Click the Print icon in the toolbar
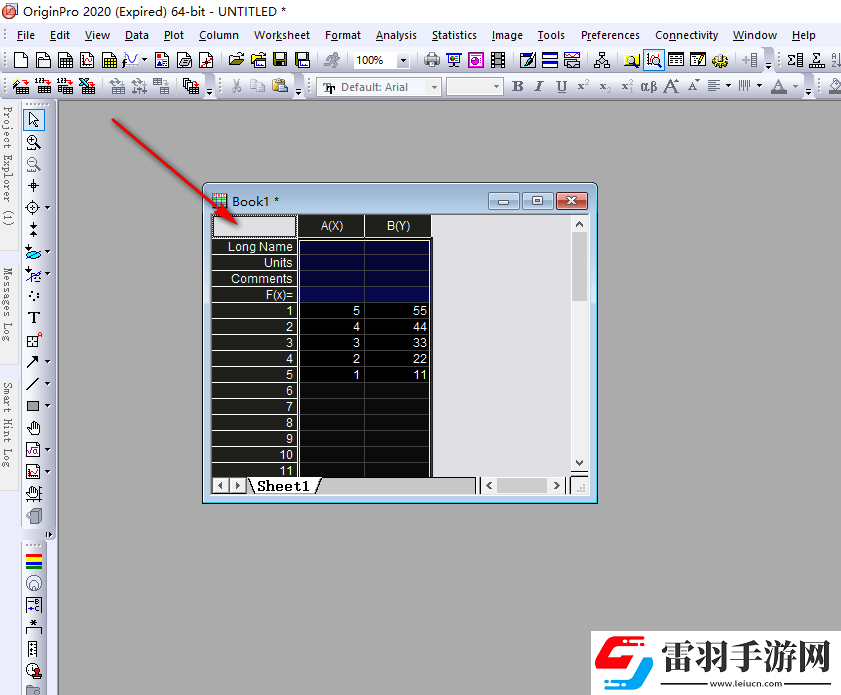 click(x=432, y=61)
